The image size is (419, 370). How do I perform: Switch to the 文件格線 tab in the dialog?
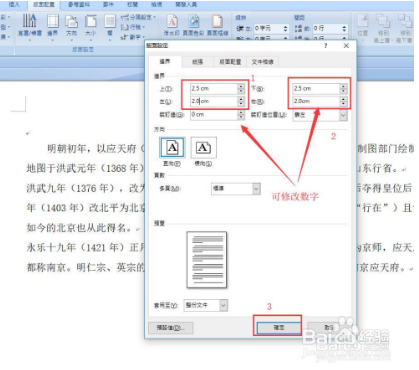(x=262, y=62)
